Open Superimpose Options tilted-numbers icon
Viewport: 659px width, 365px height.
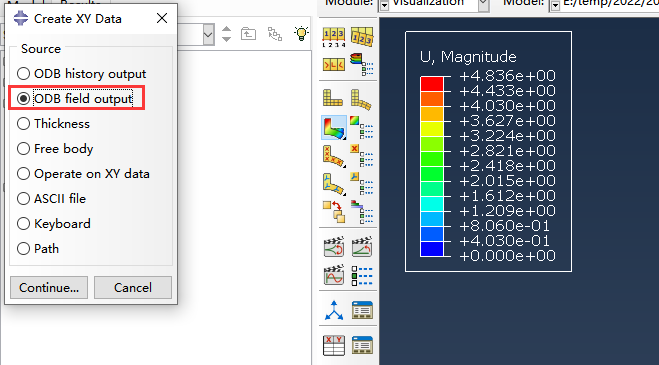(362, 37)
